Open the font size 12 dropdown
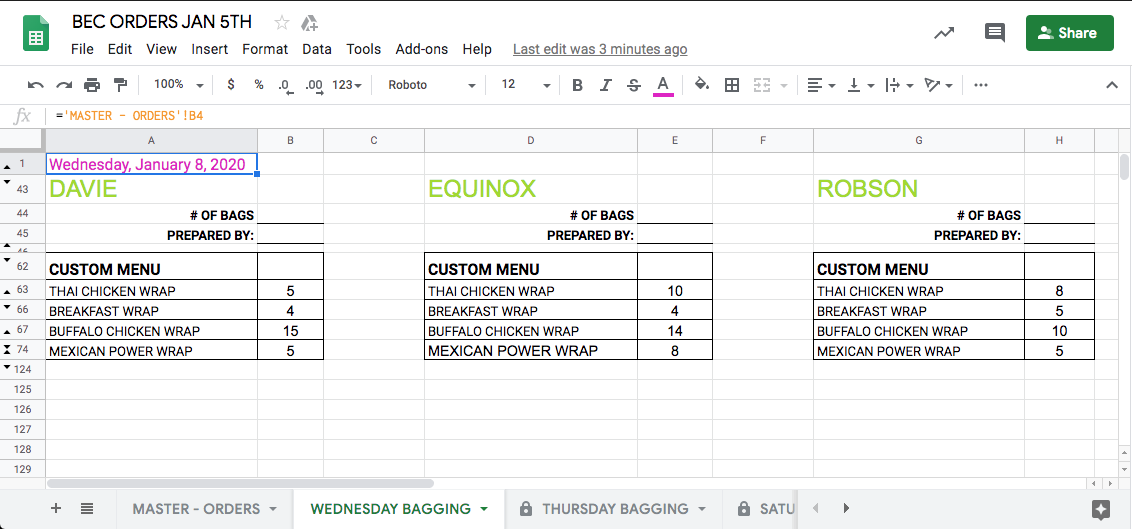 (525, 85)
